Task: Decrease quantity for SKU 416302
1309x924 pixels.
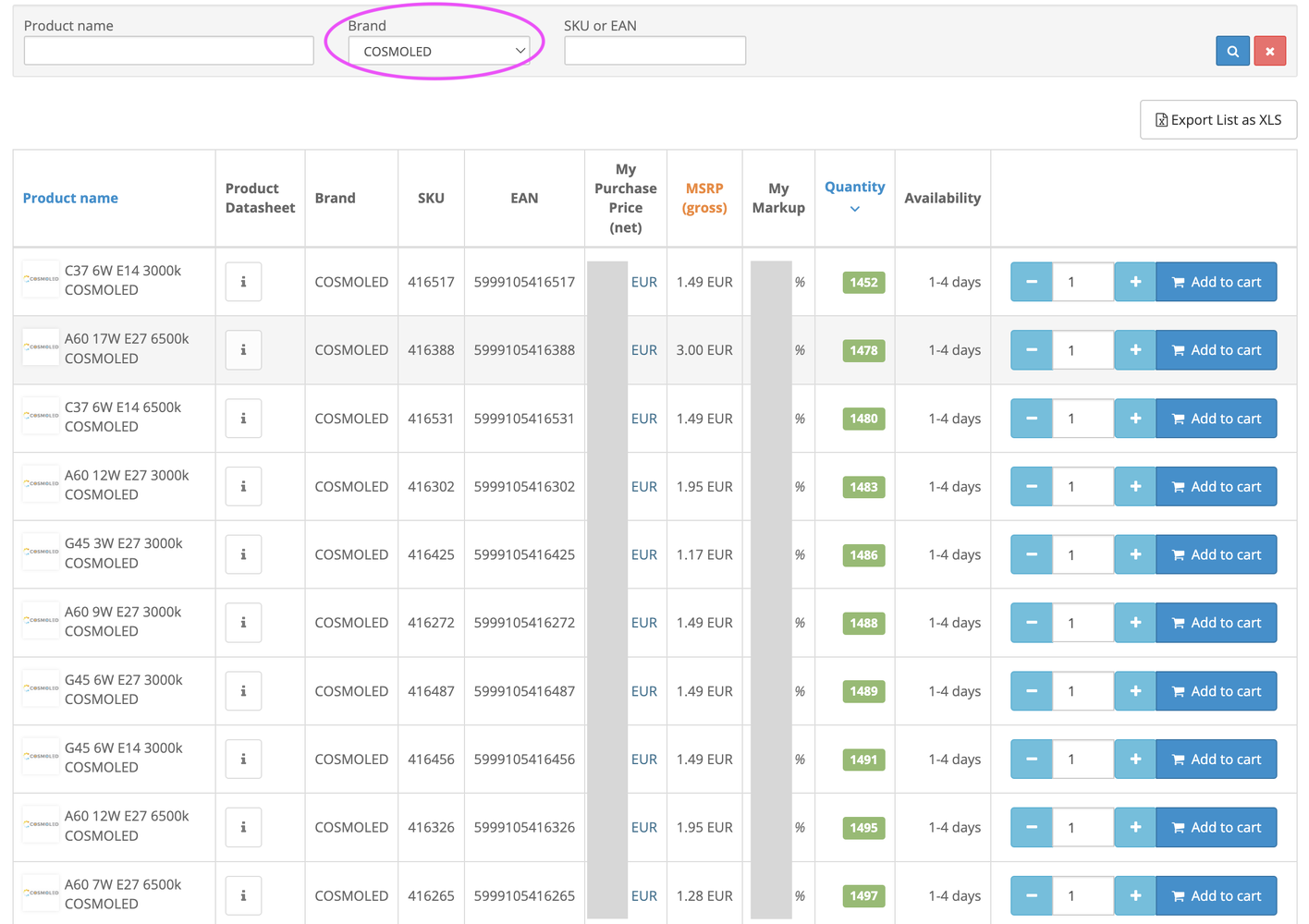Action: point(1032,486)
